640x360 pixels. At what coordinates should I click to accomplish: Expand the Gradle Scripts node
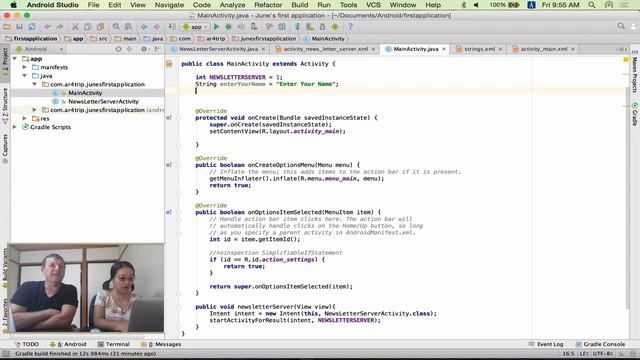click(15, 127)
